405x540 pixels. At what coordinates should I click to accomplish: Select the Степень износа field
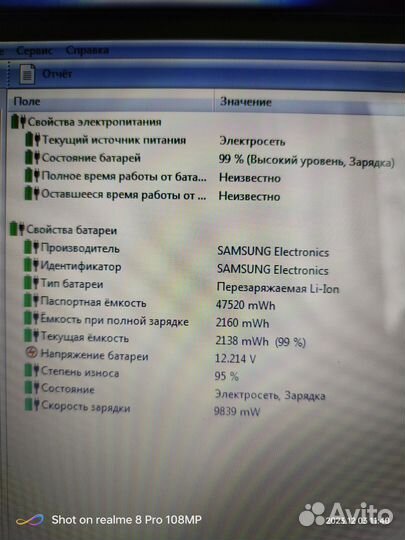80,372
